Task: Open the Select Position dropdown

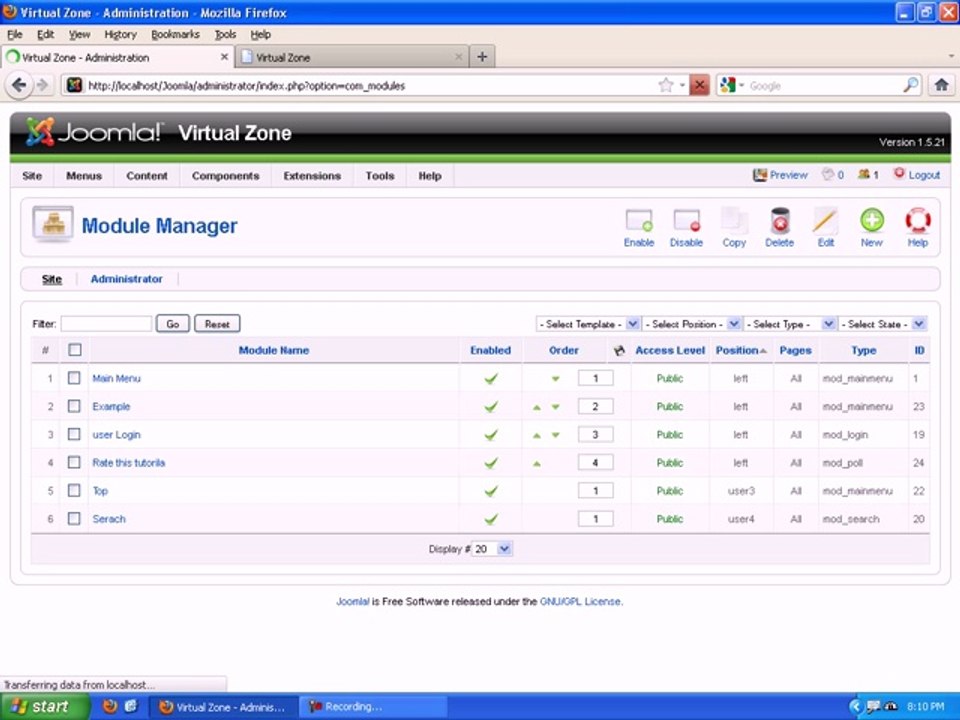Action: point(692,324)
